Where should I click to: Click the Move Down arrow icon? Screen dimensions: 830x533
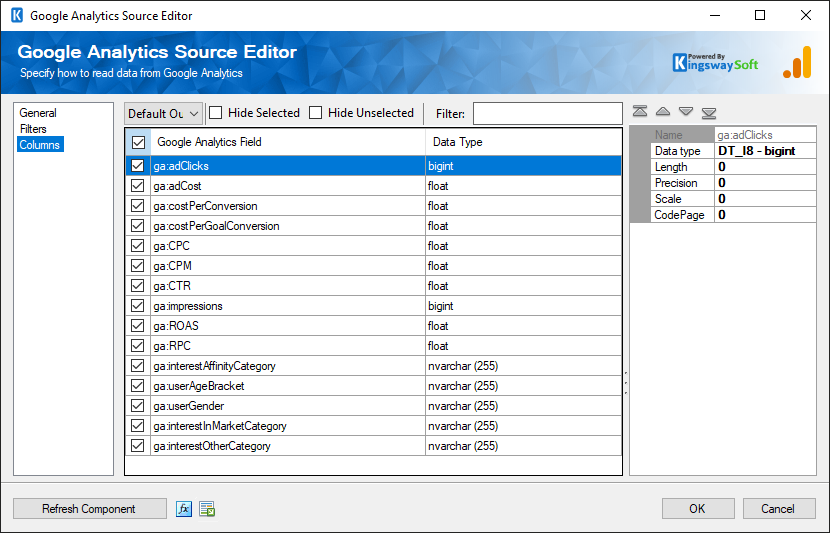tap(686, 111)
